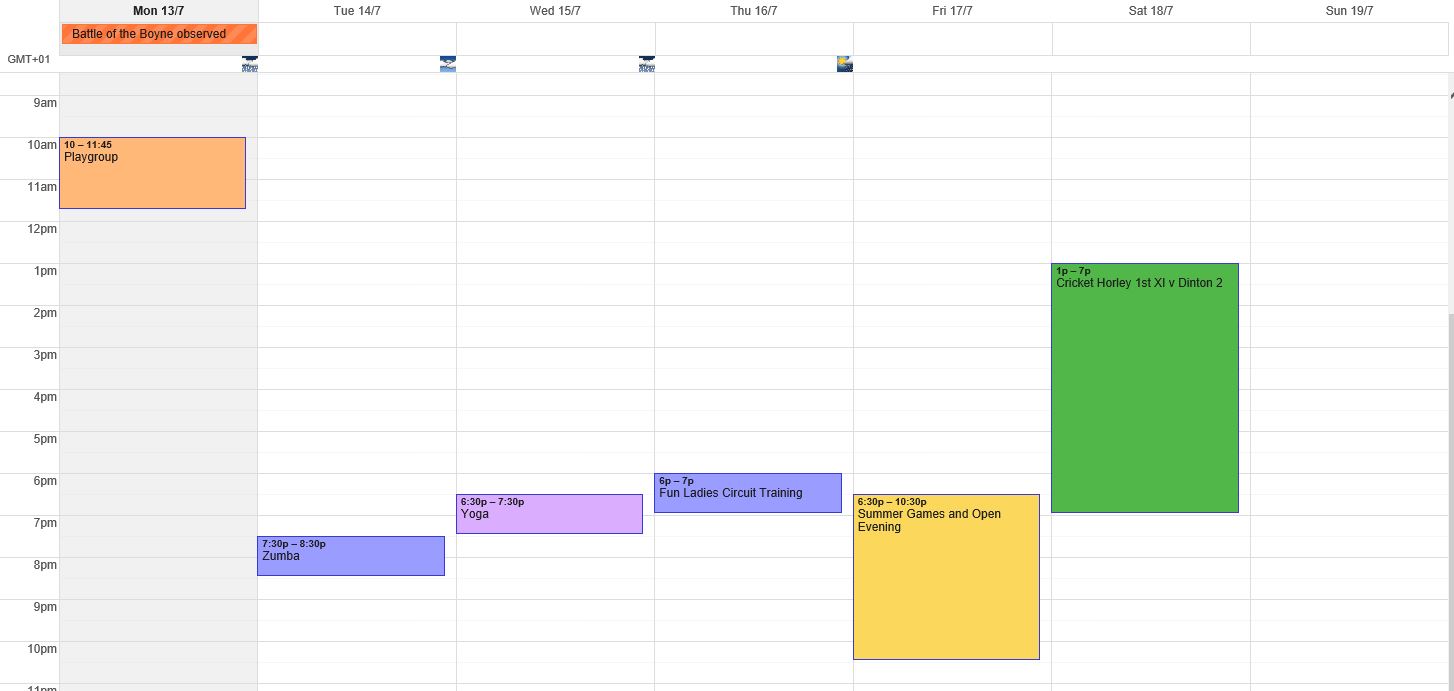Open the Mon 13/7 day header

(x=158, y=11)
